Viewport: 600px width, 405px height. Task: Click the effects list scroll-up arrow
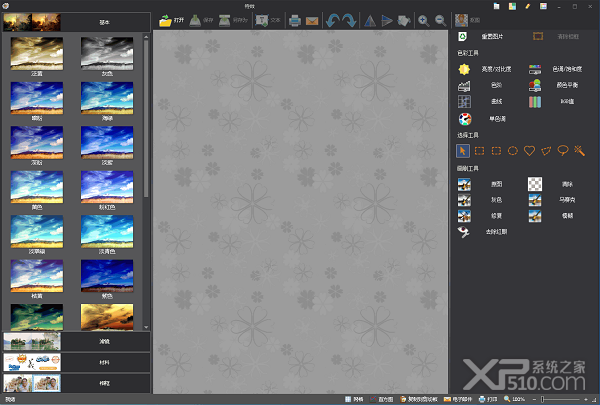[146, 37]
